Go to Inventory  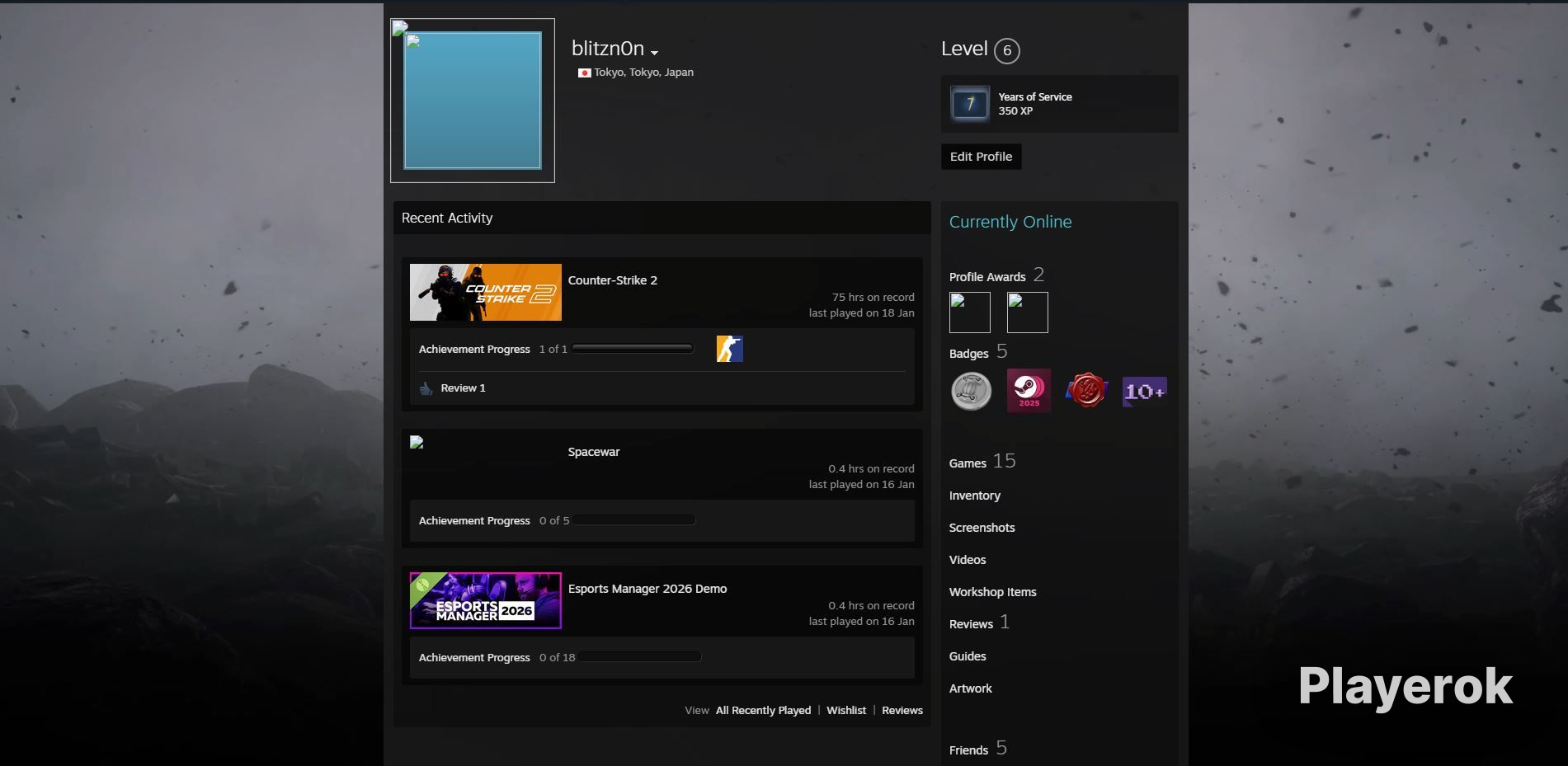coord(974,496)
